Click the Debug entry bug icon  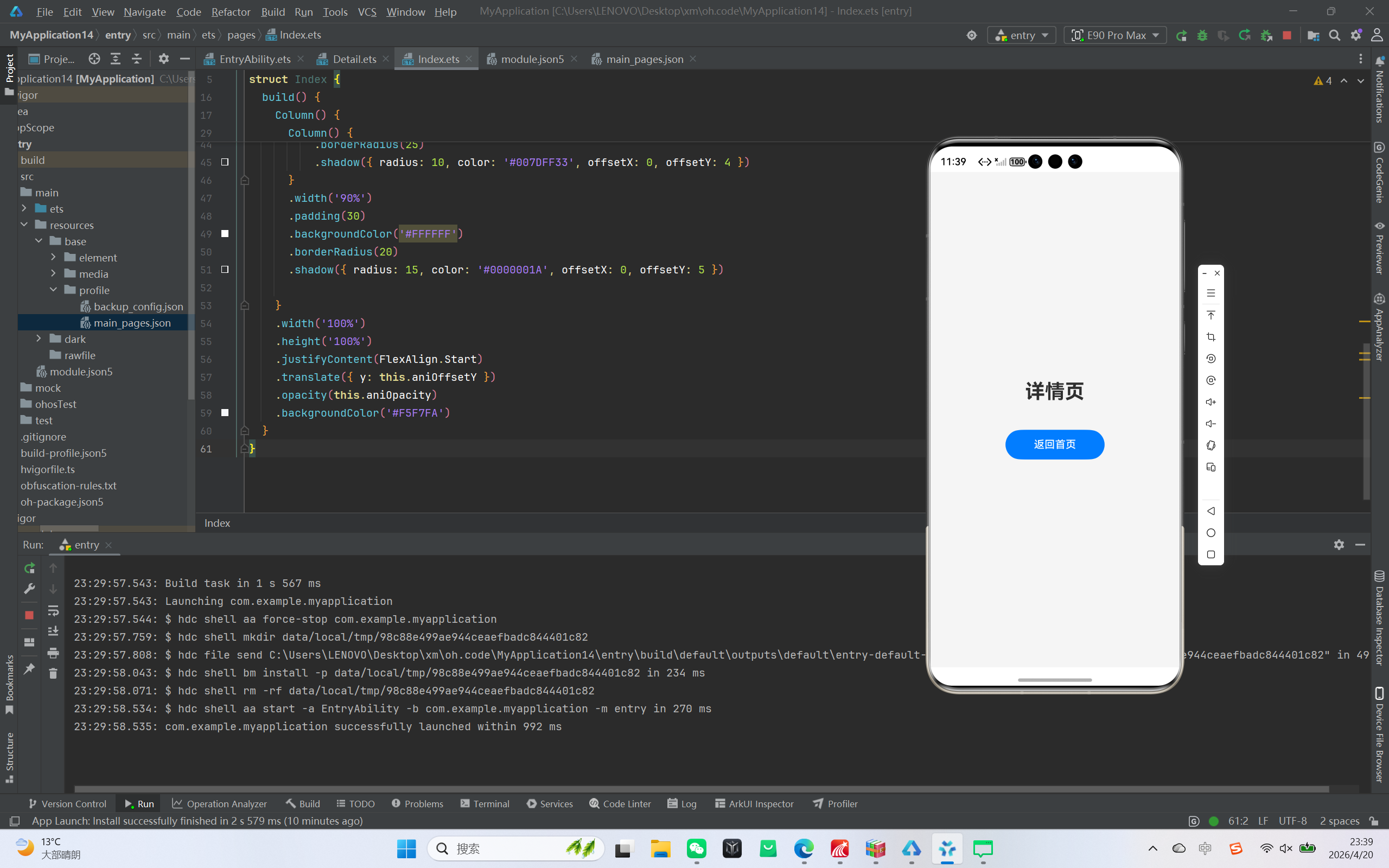pyautogui.click(x=1202, y=36)
